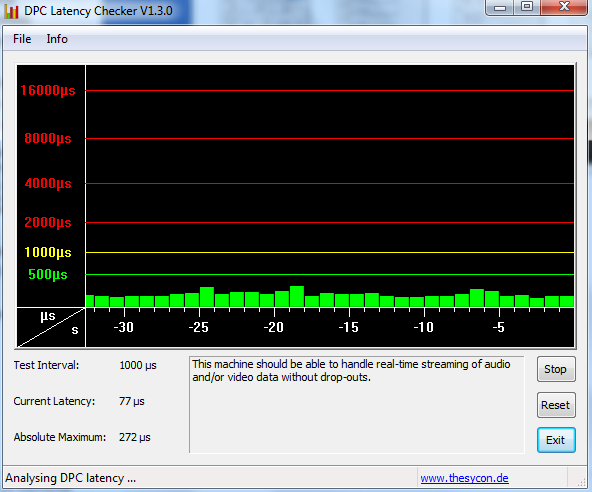Click the DPC Latency Checker app icon
The height and width of the screenshot is (492, 592).
tap(11, 11)
